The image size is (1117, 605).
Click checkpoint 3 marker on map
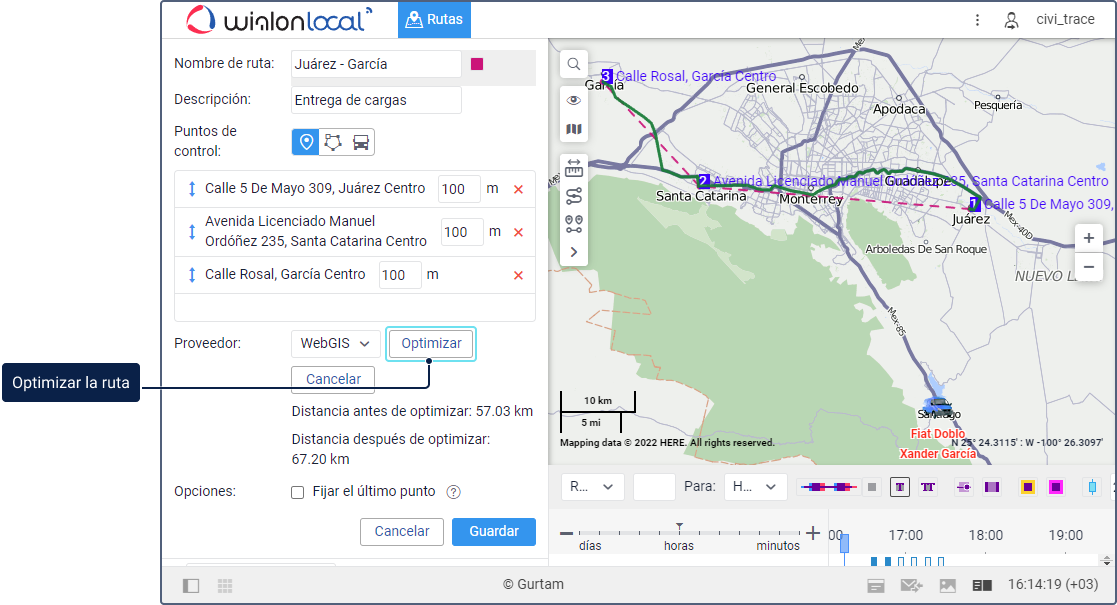pyautogui.click(x=606, y=76)
